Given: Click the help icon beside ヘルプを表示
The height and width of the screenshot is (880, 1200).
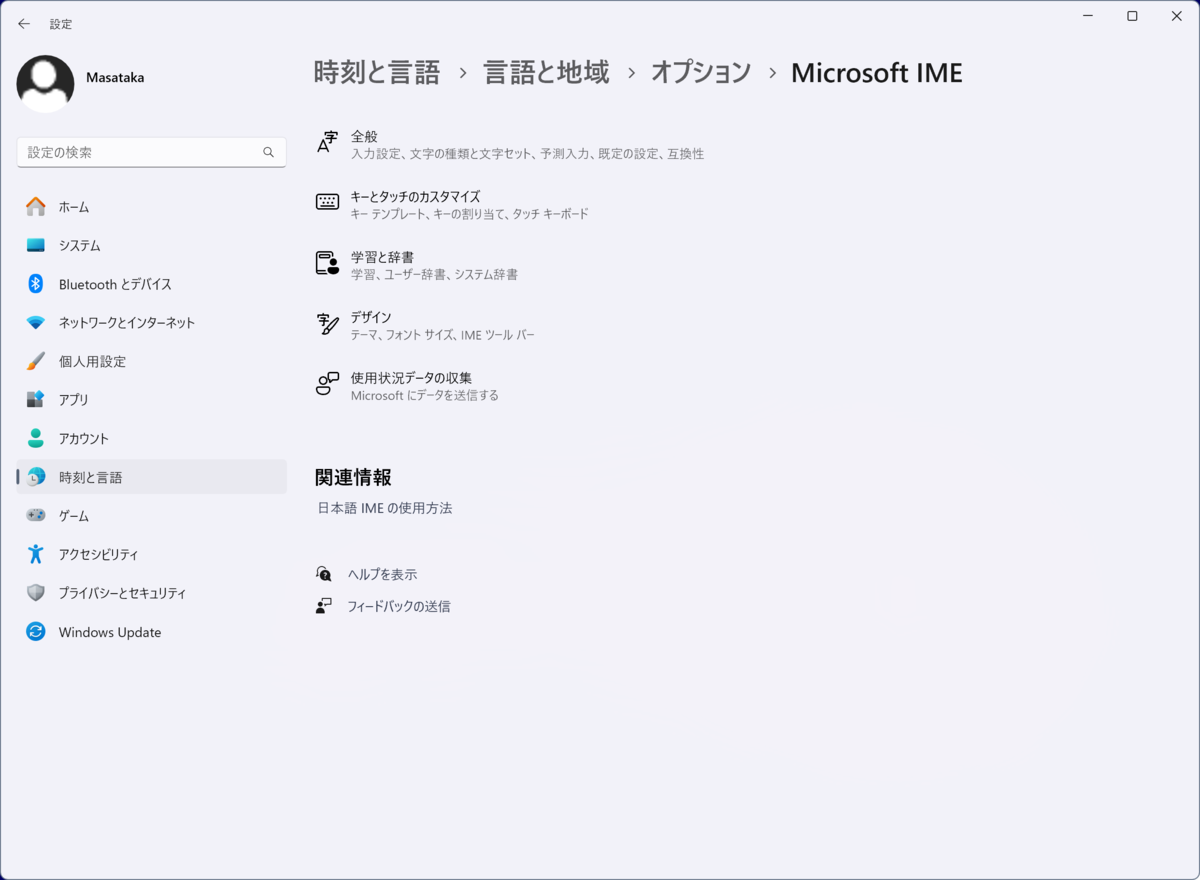Looking at the screenshot, I should tap(324, 574).
